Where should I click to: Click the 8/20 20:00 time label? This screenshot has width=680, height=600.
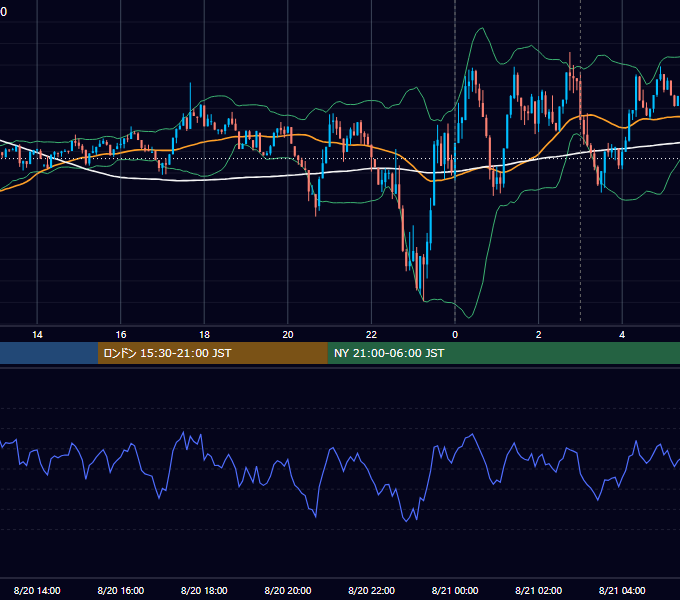[288, 590]
